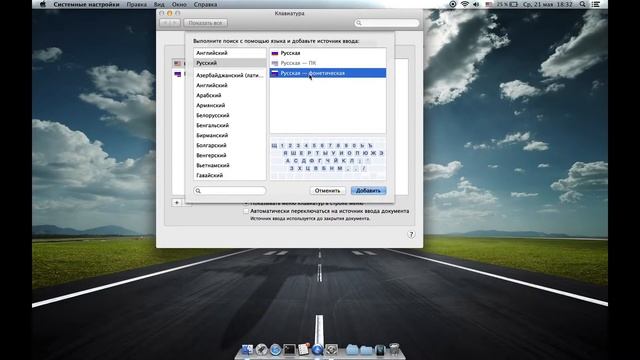Click the battery status indicator
This screenshot has height=360, width=640.
click(x=507, y=4)
